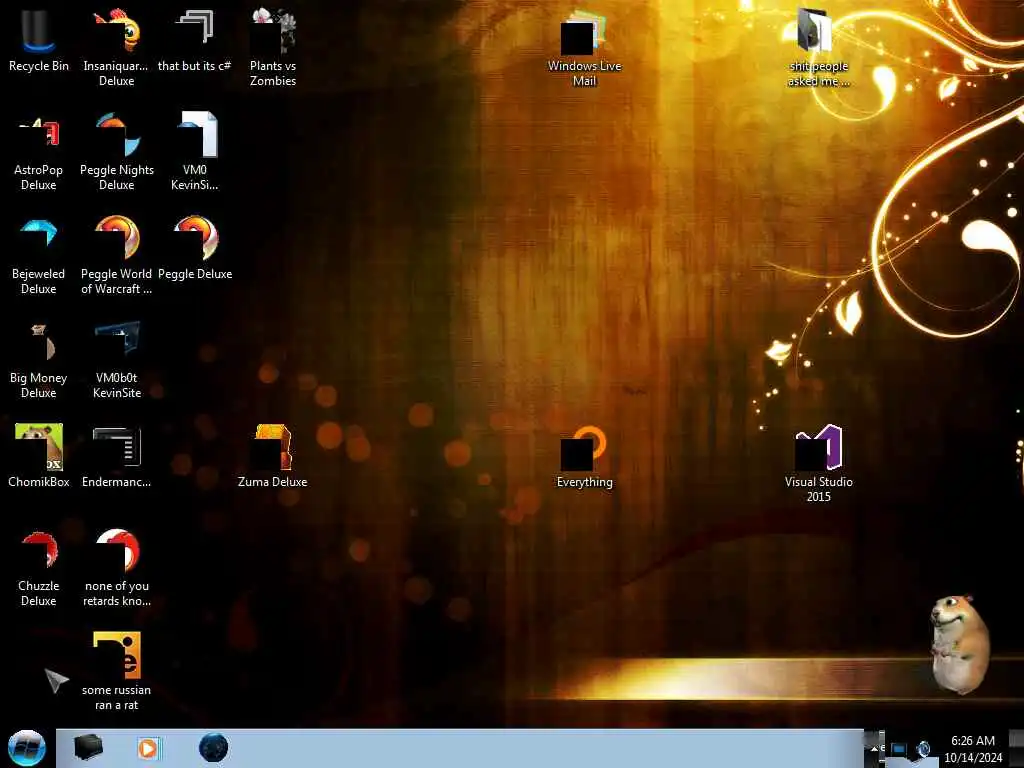Select the VM0 KevinSi... file icon
The width and height of the screenshot is (1024, 768).
pyautogui.click(x=195, y=152)
